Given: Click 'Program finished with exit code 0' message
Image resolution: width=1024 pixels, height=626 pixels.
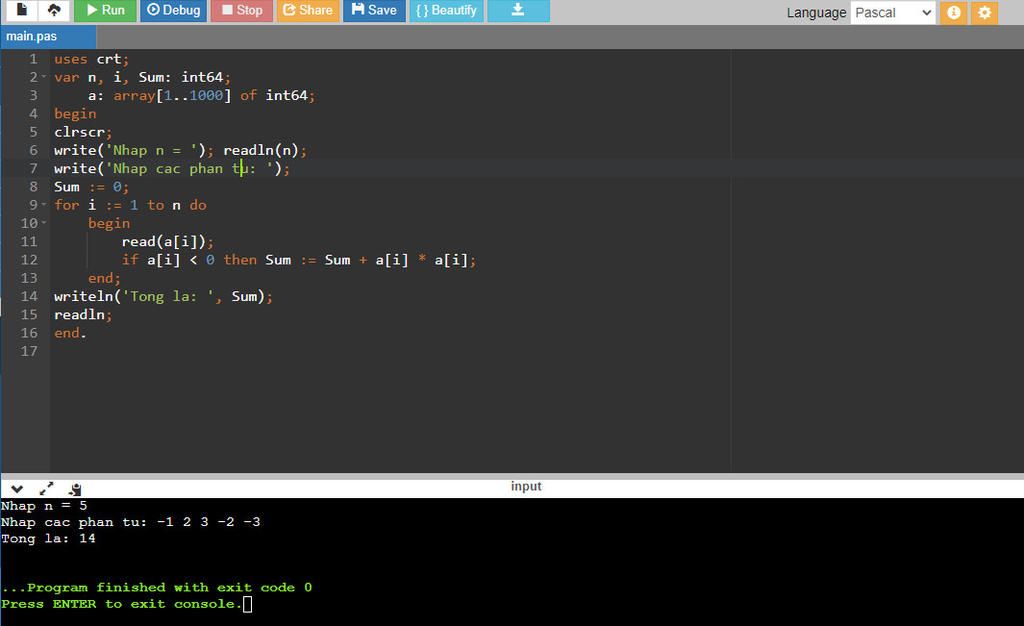Looking at the screenshot, I should (157, 587).
